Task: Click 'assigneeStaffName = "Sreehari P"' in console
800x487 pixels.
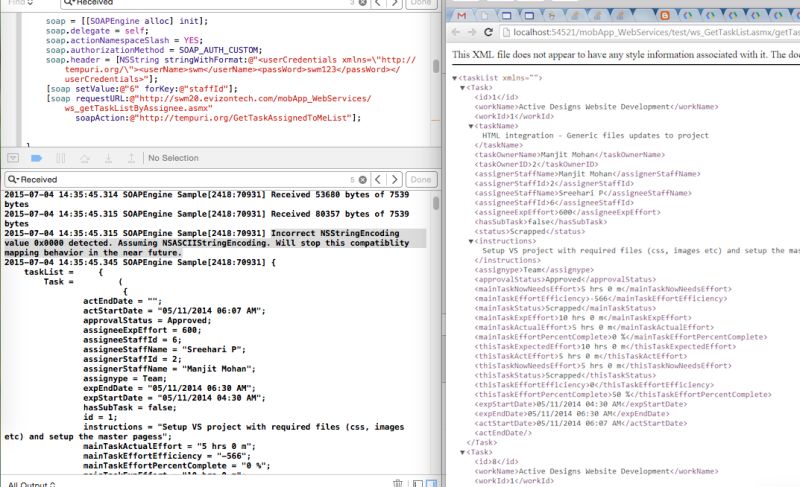Action: coord(164,349)
